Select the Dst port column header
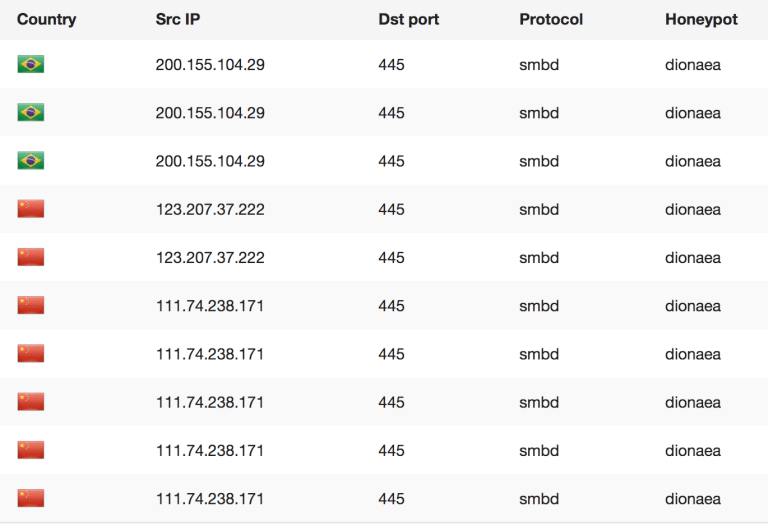 tap(408, 19)
